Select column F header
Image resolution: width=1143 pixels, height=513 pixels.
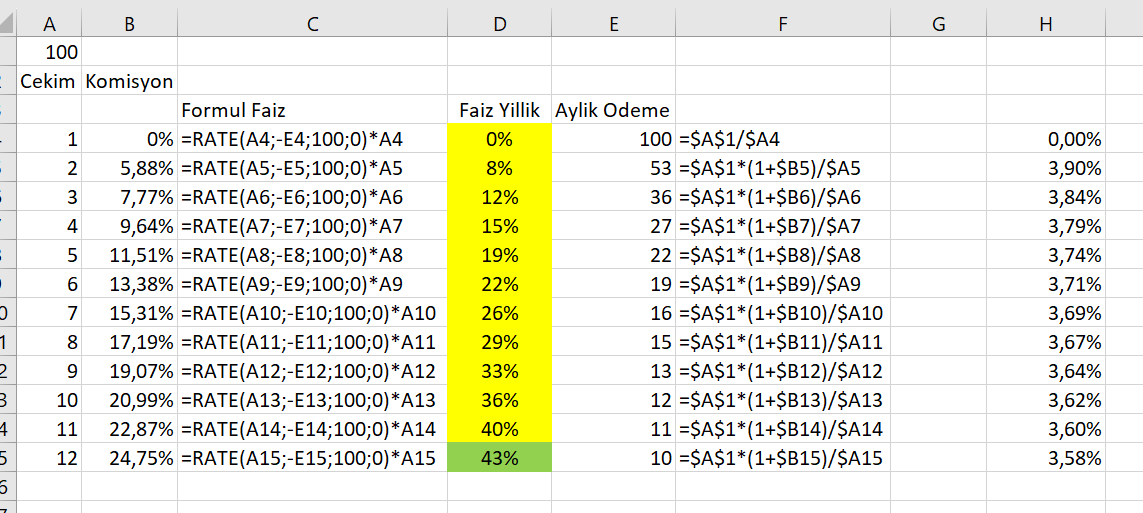coord(783,24)
